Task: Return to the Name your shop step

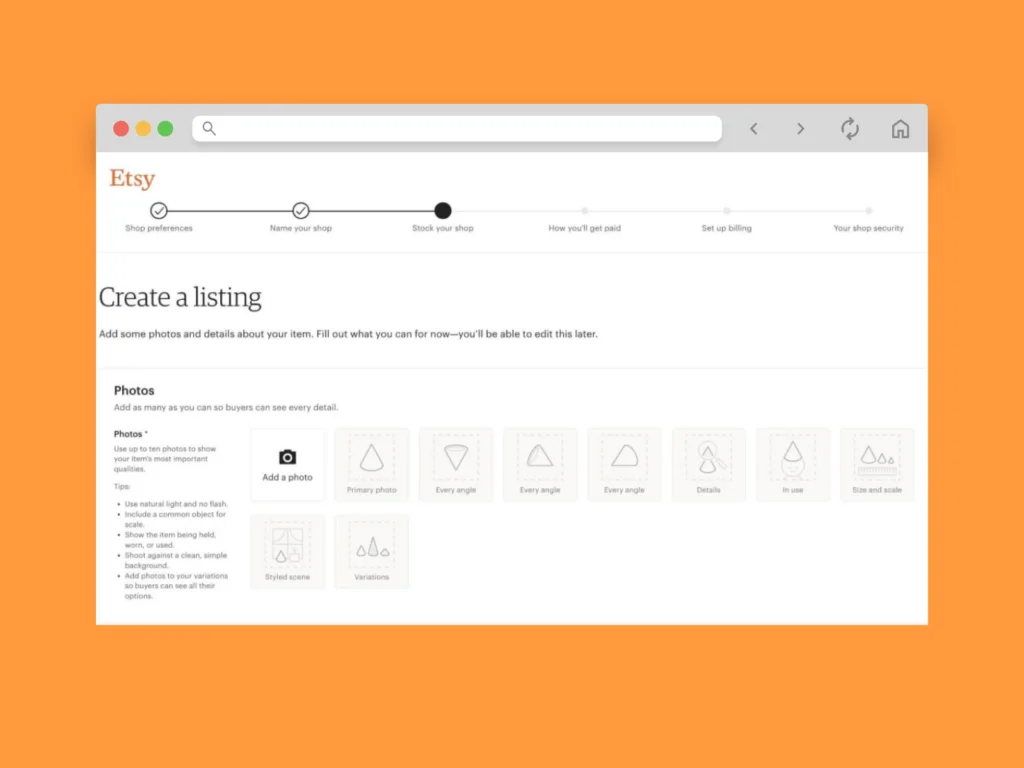Action: pos(301,211)
